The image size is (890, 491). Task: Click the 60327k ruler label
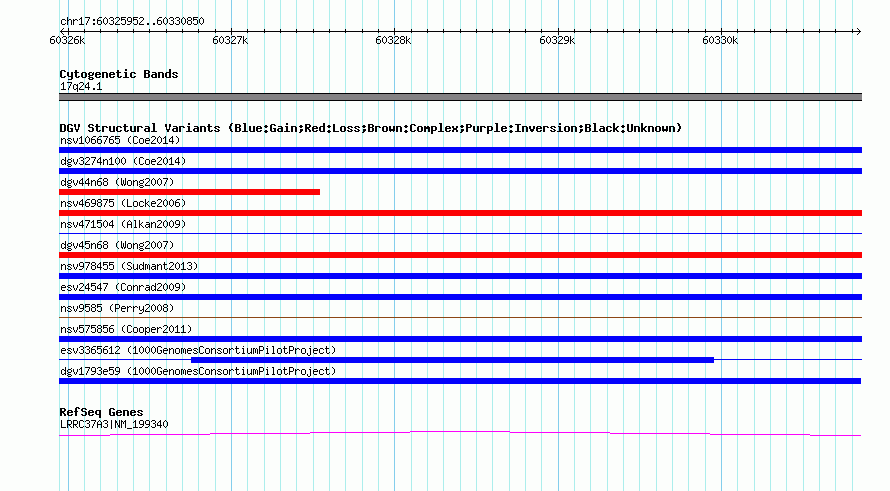(230, 40)
